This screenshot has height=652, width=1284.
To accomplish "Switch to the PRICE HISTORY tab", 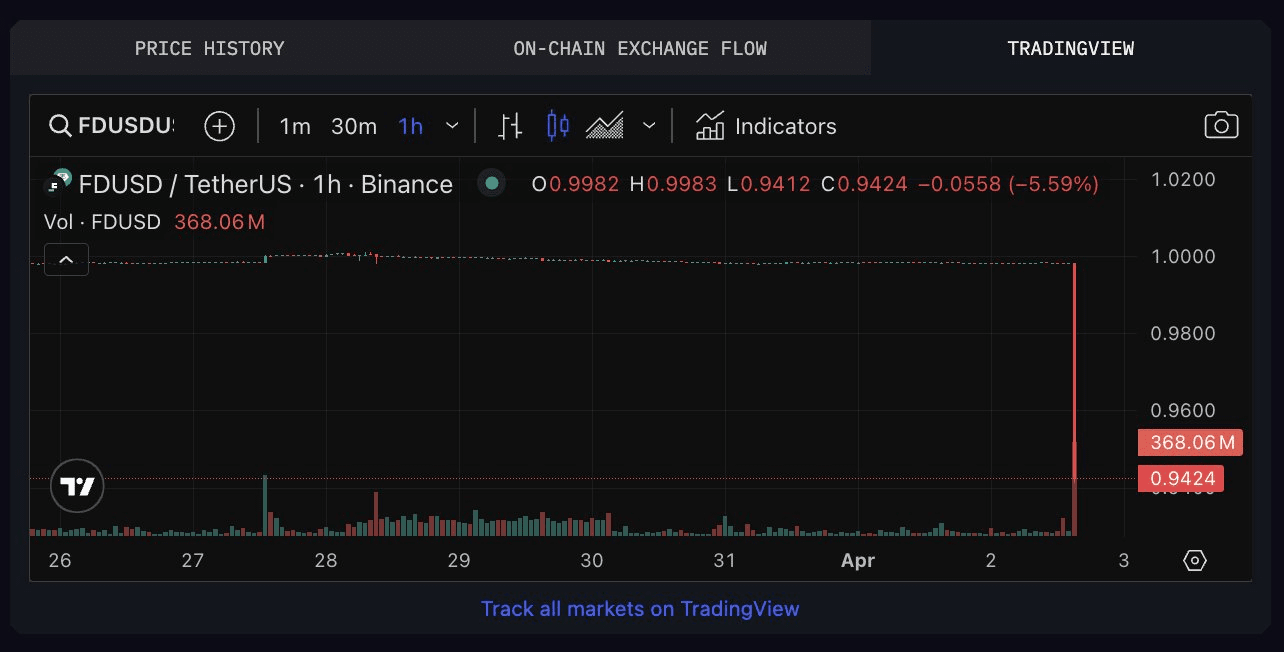I will pyautogui.click(x=209, y=47).
